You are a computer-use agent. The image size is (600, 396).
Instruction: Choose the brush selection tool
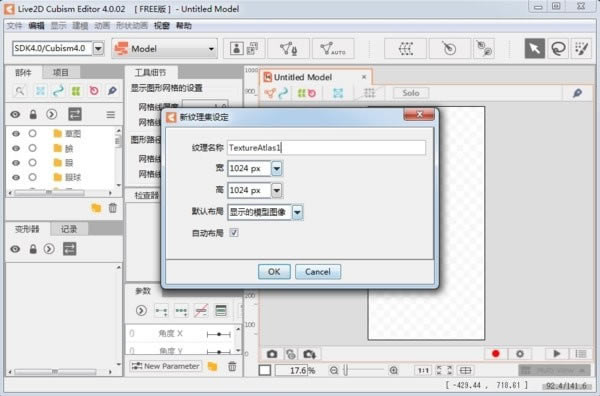coord(582,49)
